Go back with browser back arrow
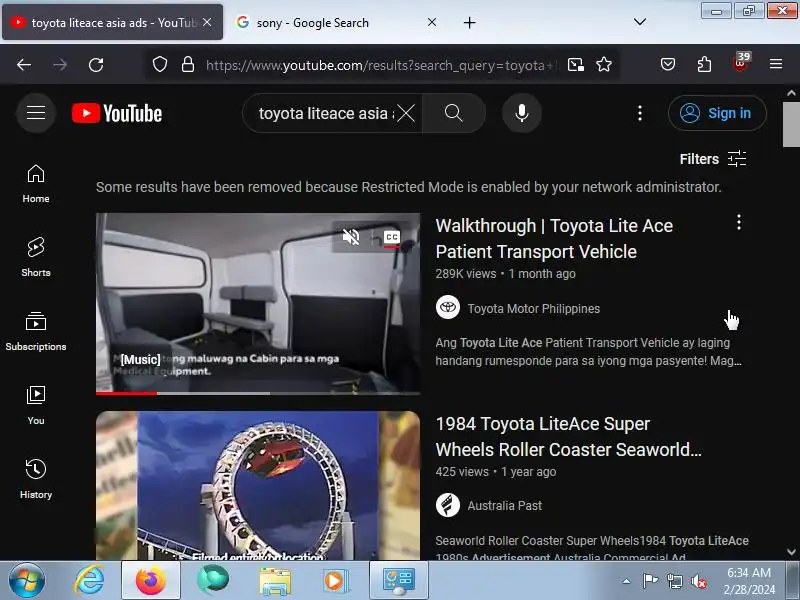Screen dimensions: 800x600 click(x=23, y=64)
